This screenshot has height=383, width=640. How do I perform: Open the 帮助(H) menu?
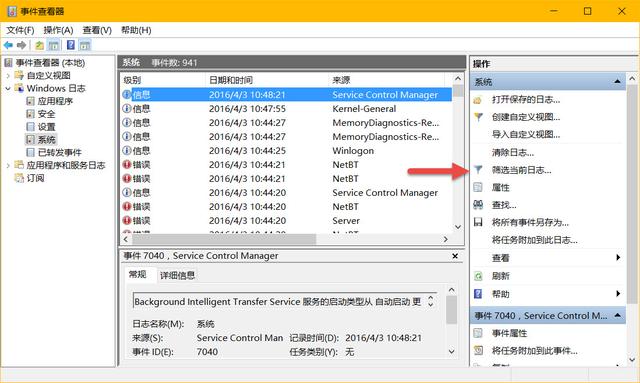[x=136, y=30]
